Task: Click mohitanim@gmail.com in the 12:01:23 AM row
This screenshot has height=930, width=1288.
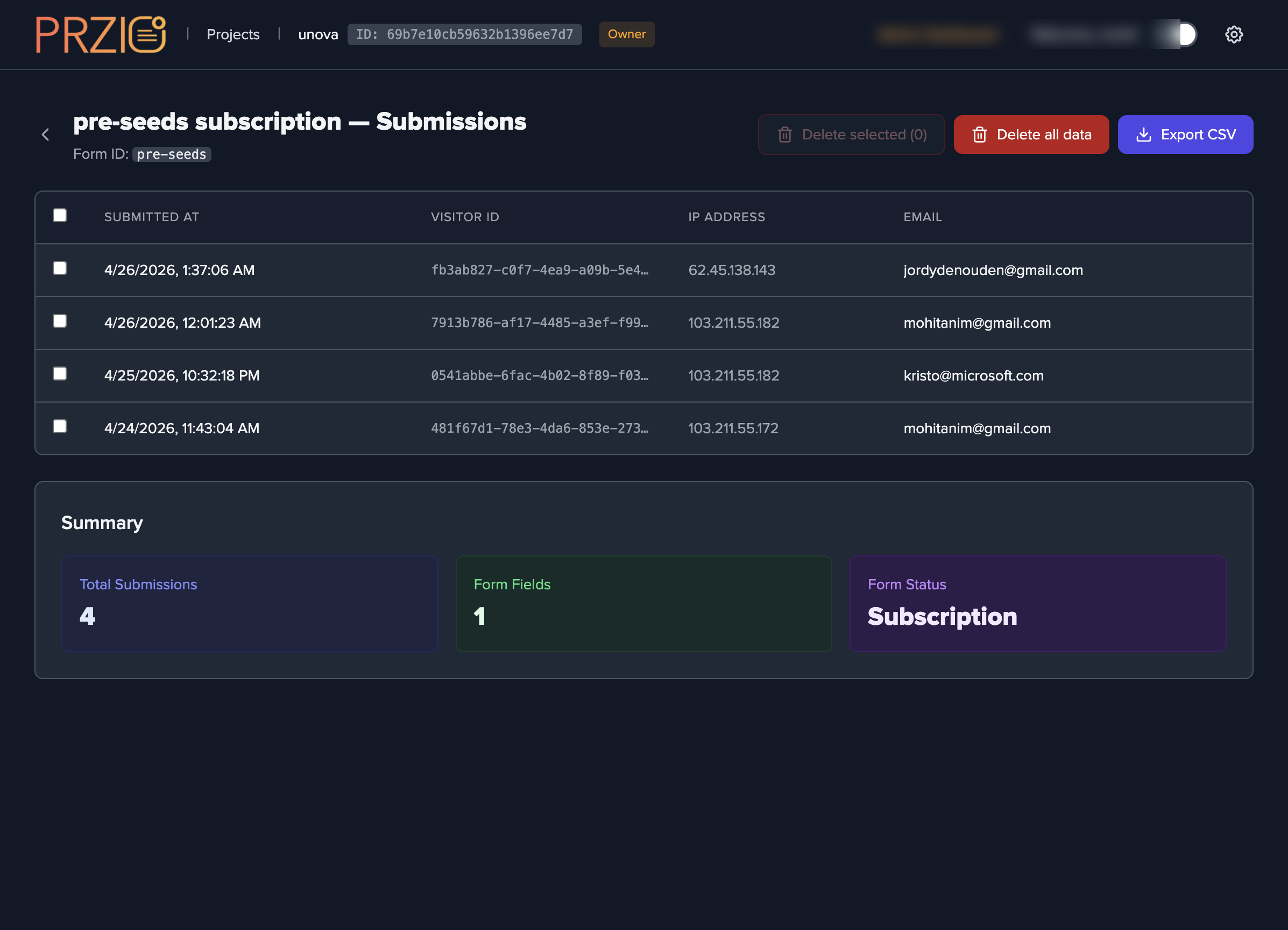Action: tap(977, 323)
